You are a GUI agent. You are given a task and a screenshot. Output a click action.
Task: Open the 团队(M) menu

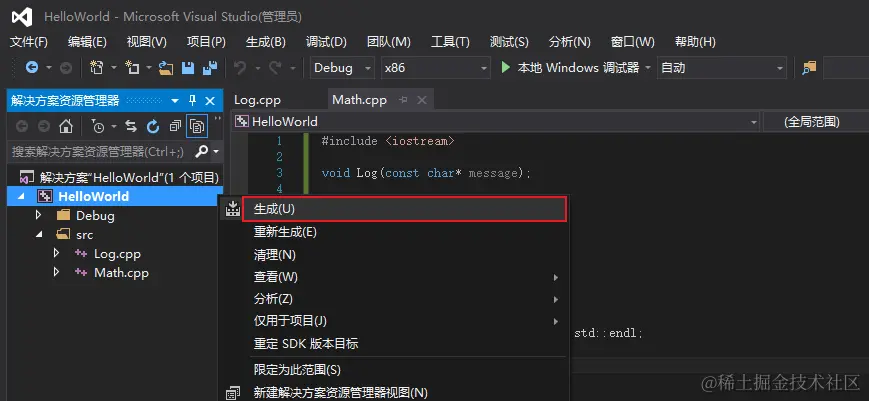point(389,42)
